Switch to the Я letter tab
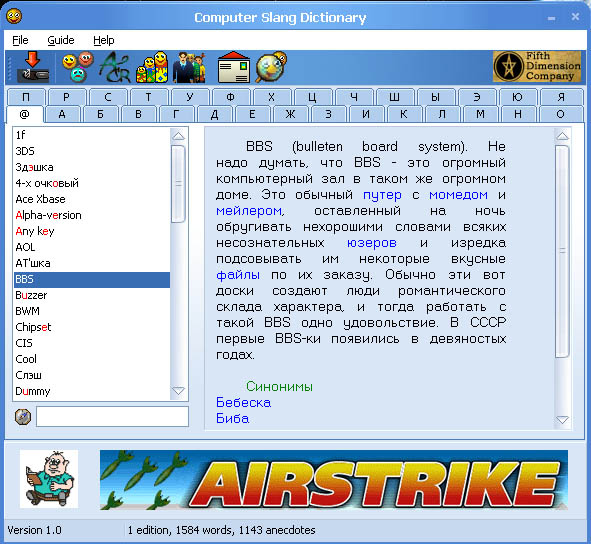591x544 pixels. [x=561, y=97]
